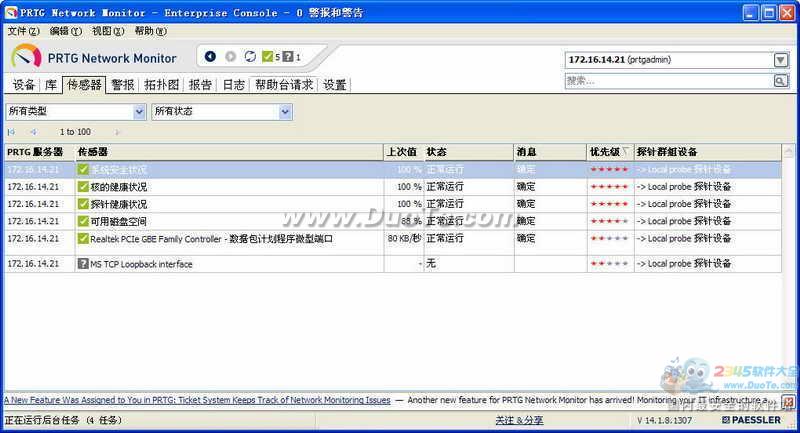The height and width of the screenshot is (433, 800).
Task: Open the 拓扑图 tab
Action: (161, 85)
